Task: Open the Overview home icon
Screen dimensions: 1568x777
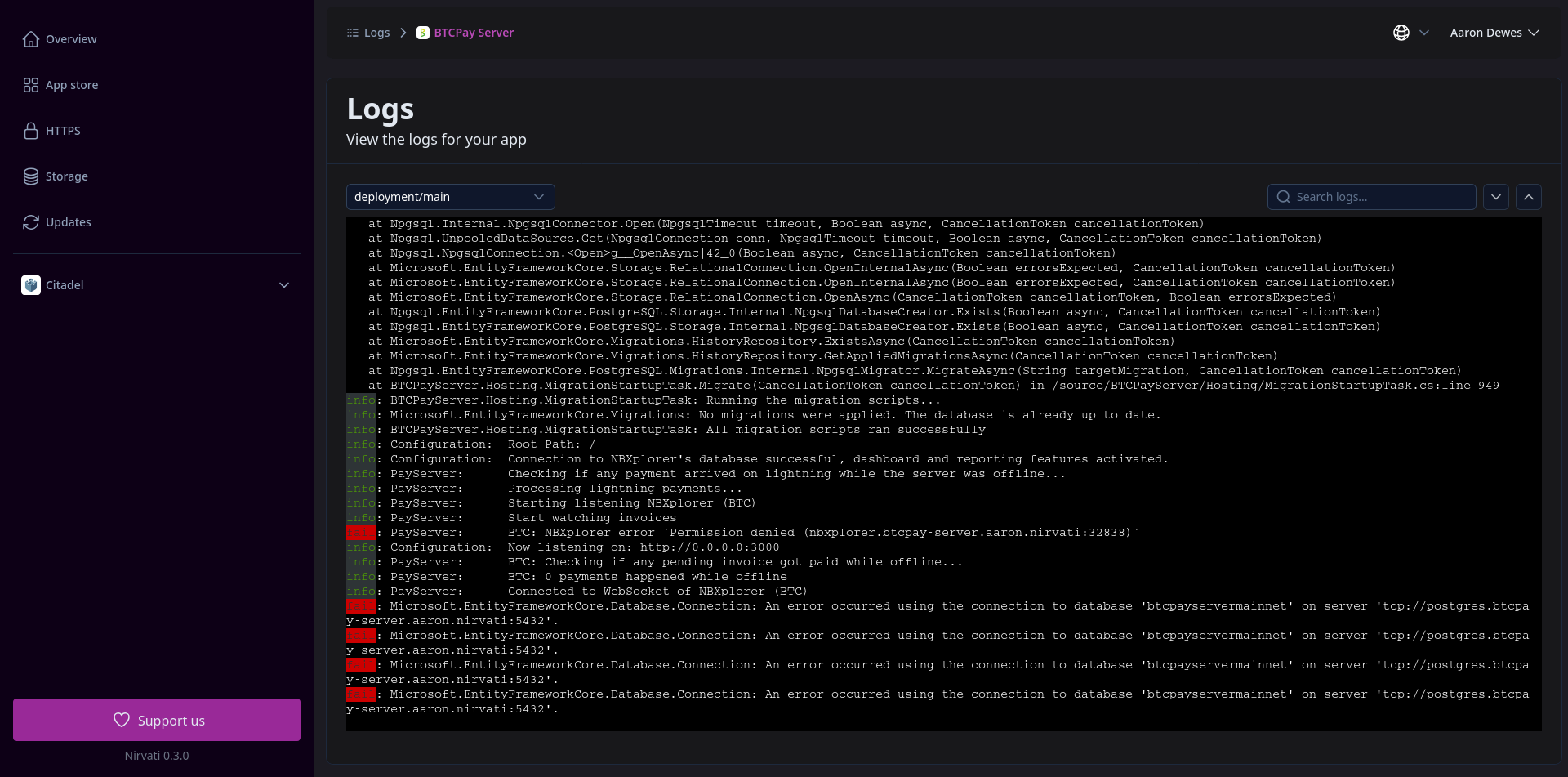Action: [30, 38]
